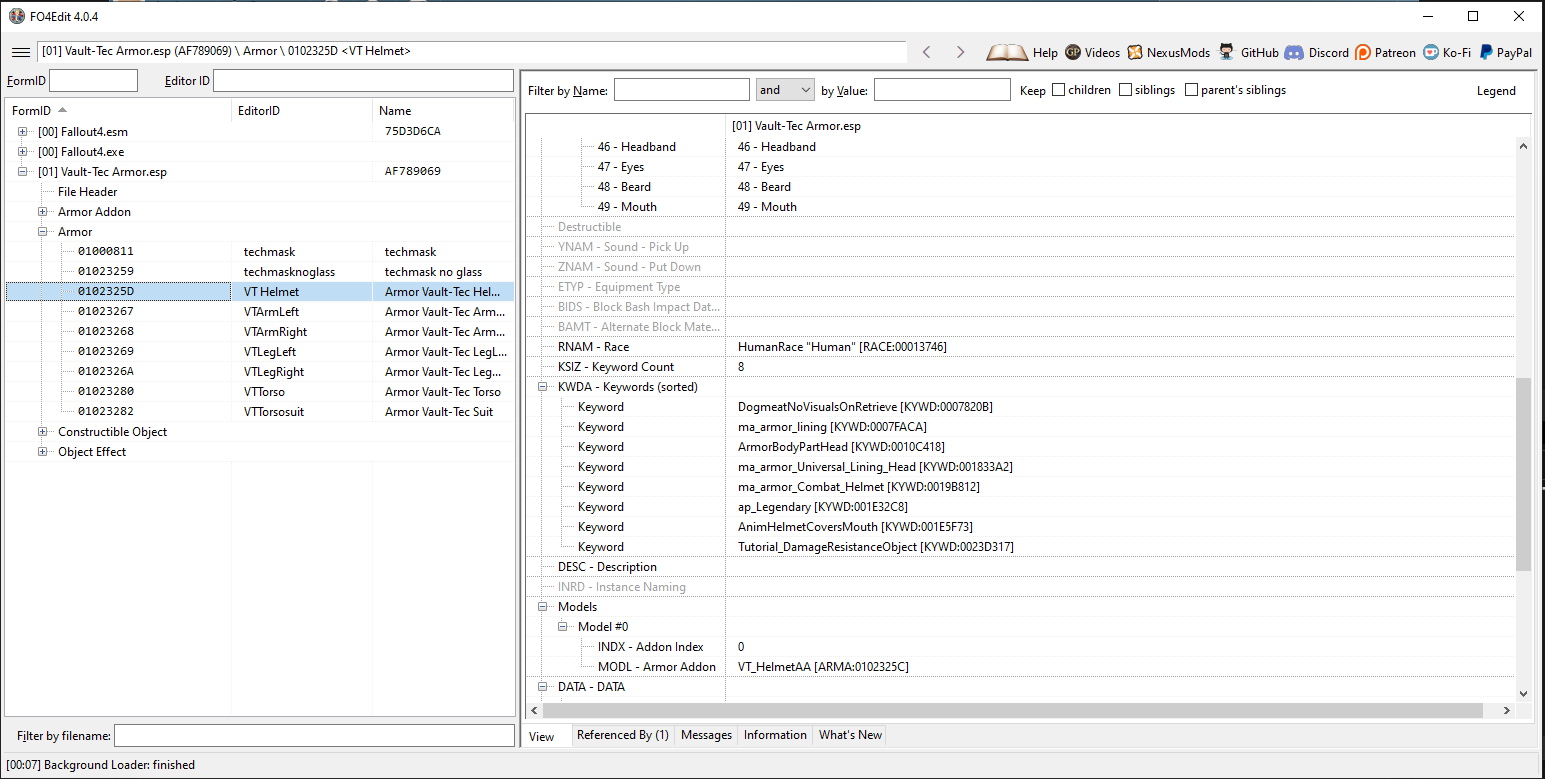
Task: Collapse the Armor group
Action: (x=43, y=232)
